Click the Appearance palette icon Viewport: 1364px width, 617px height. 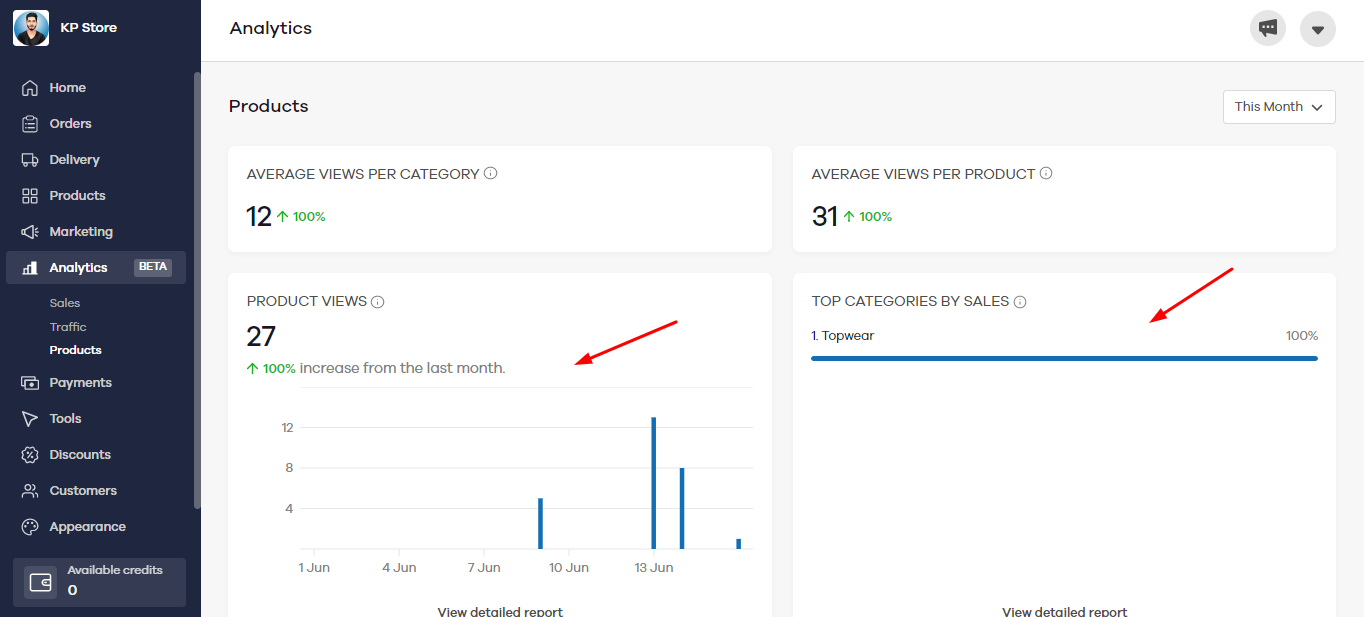pos(30,527)
